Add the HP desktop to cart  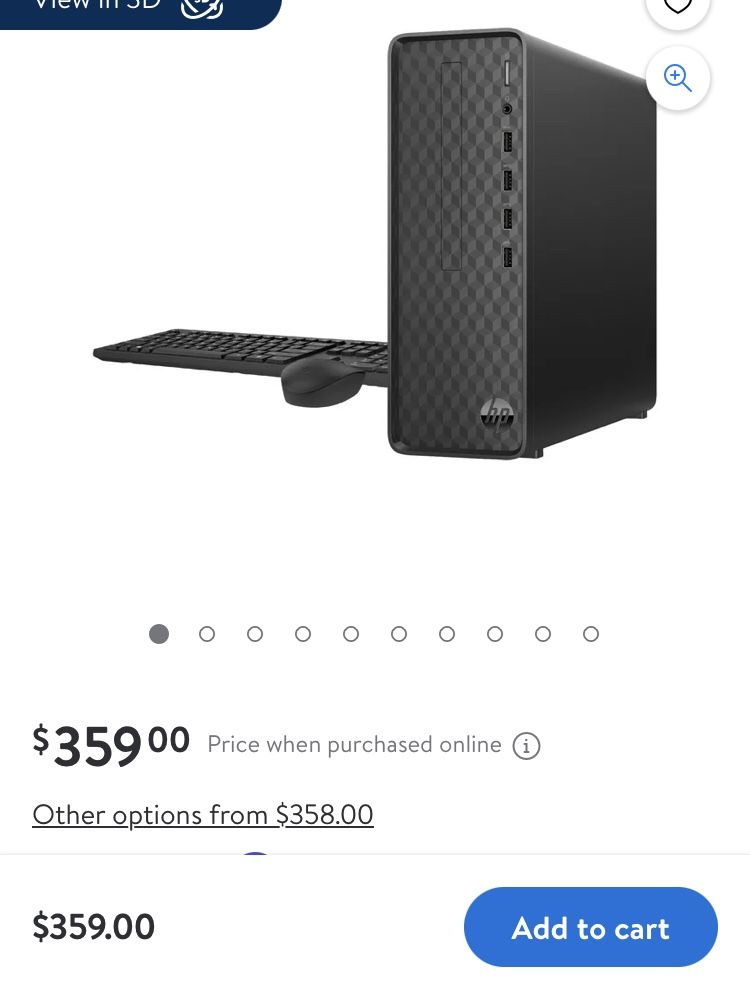click(590, 928)
